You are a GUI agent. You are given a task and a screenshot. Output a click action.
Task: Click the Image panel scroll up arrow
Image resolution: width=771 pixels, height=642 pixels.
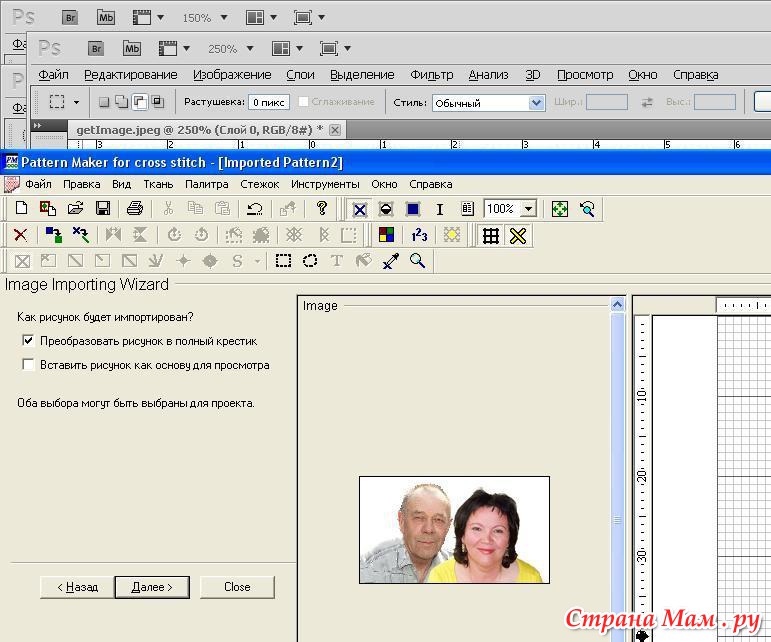pos(617,305)
